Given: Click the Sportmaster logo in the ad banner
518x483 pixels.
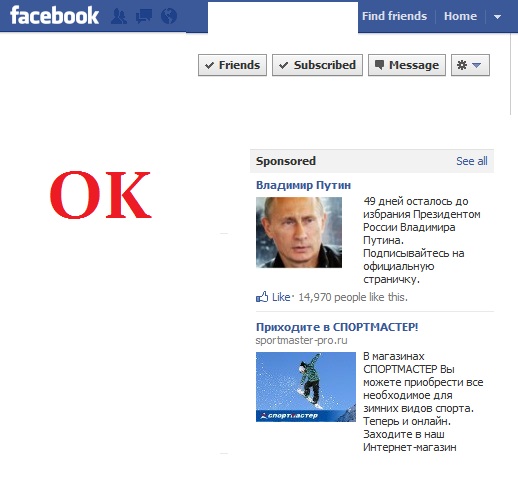Looking at the screenshot, I should (x=289, y=415).
